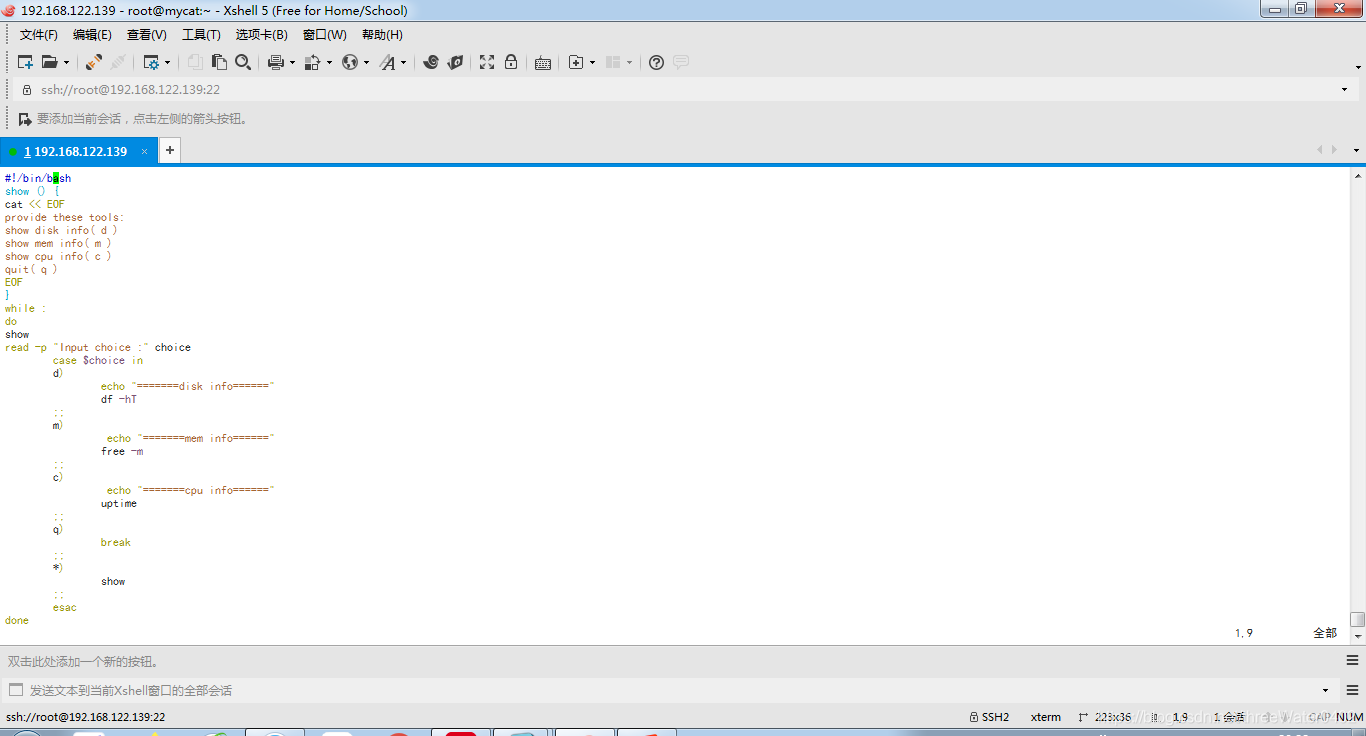
Task: Expand the Open folder dropdown arrow
Action: pos(65,62)
